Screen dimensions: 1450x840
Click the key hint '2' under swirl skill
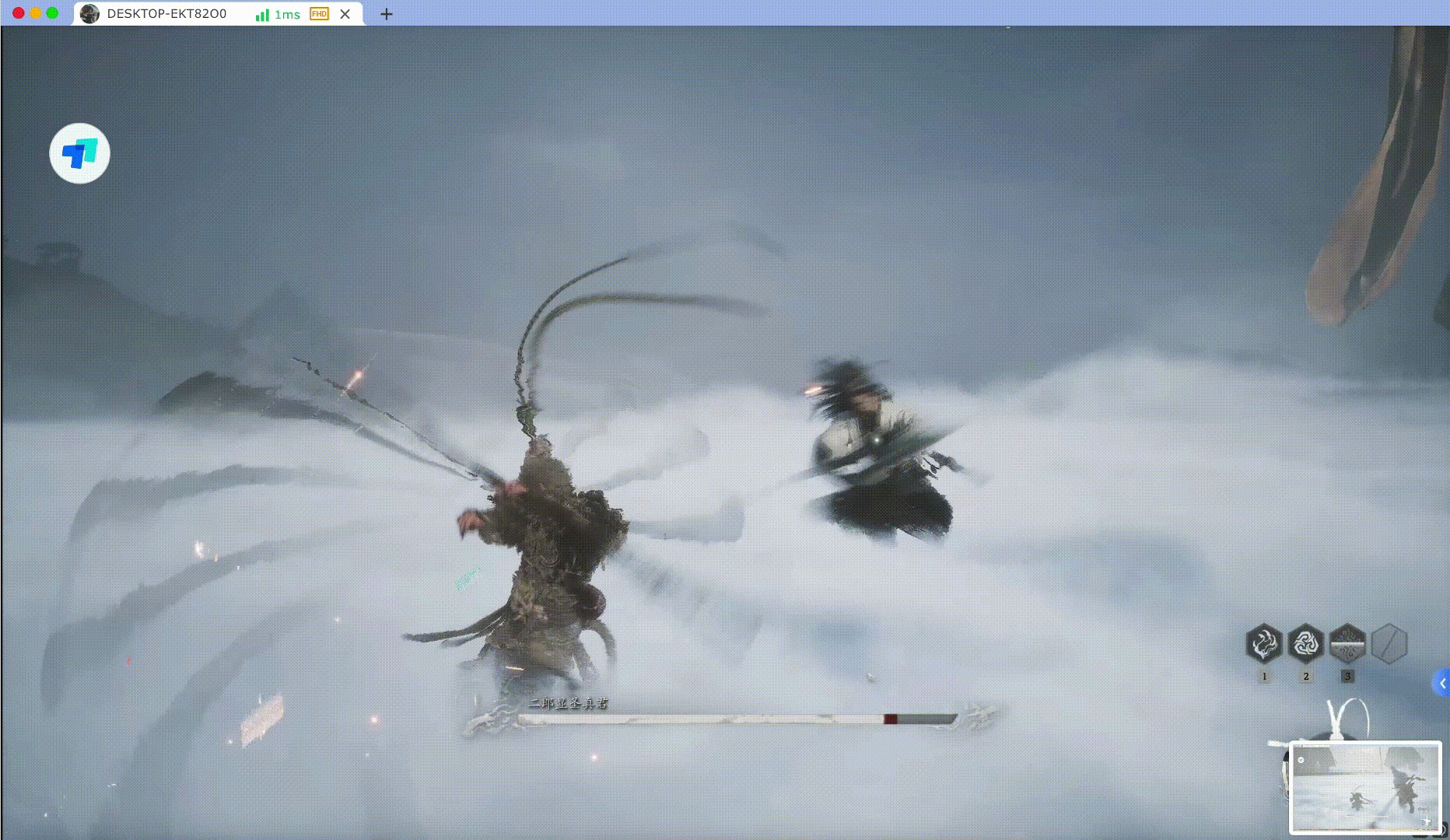tap(1305, 677)
